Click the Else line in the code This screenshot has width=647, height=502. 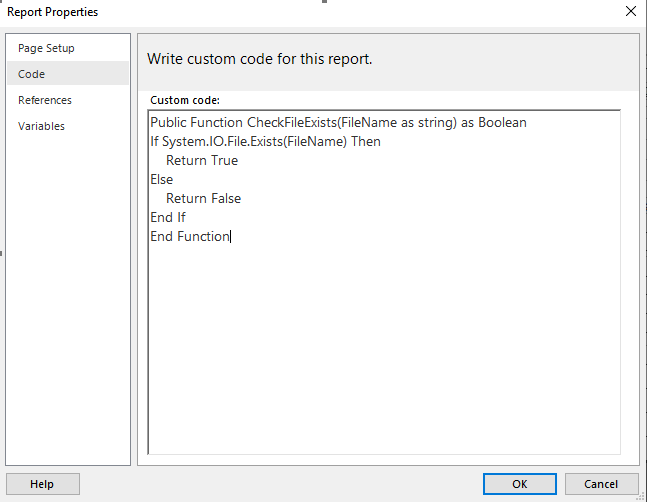tap(161, 179)
